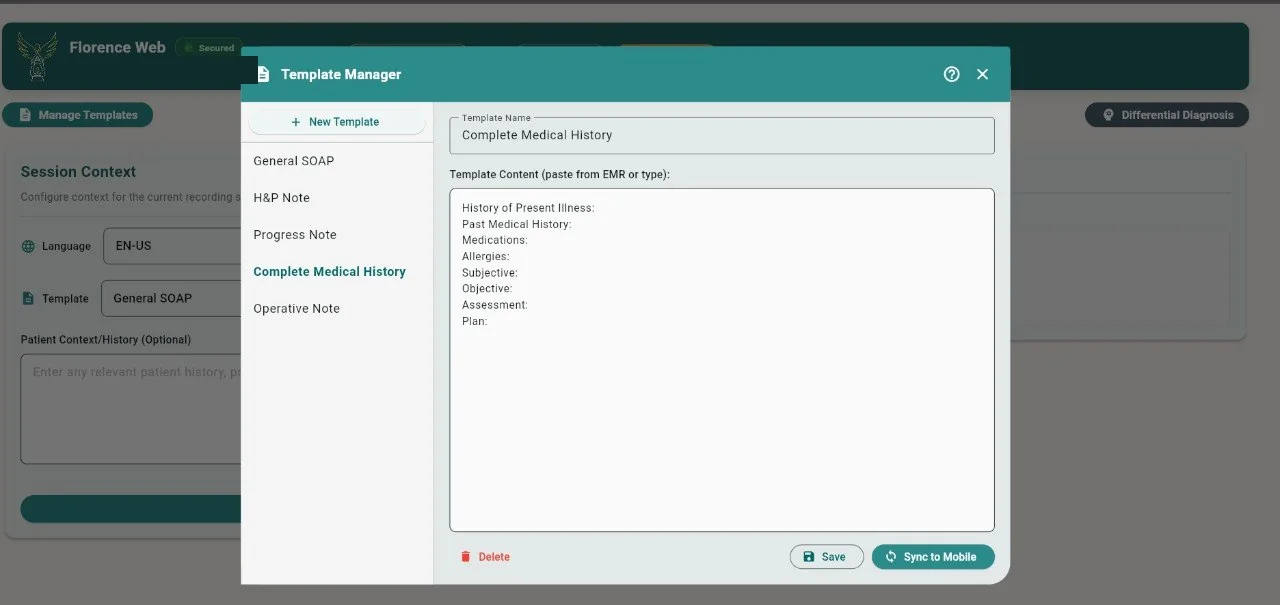1280x605 pixels.
Task: Click the 'Subjective:' line
Action: point(489,273)
